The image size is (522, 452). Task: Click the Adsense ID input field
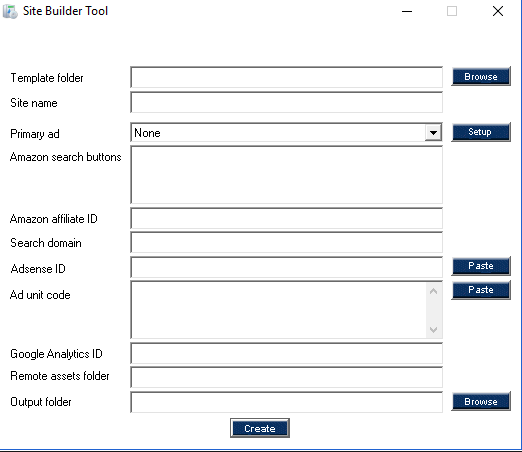coord(286,267)
